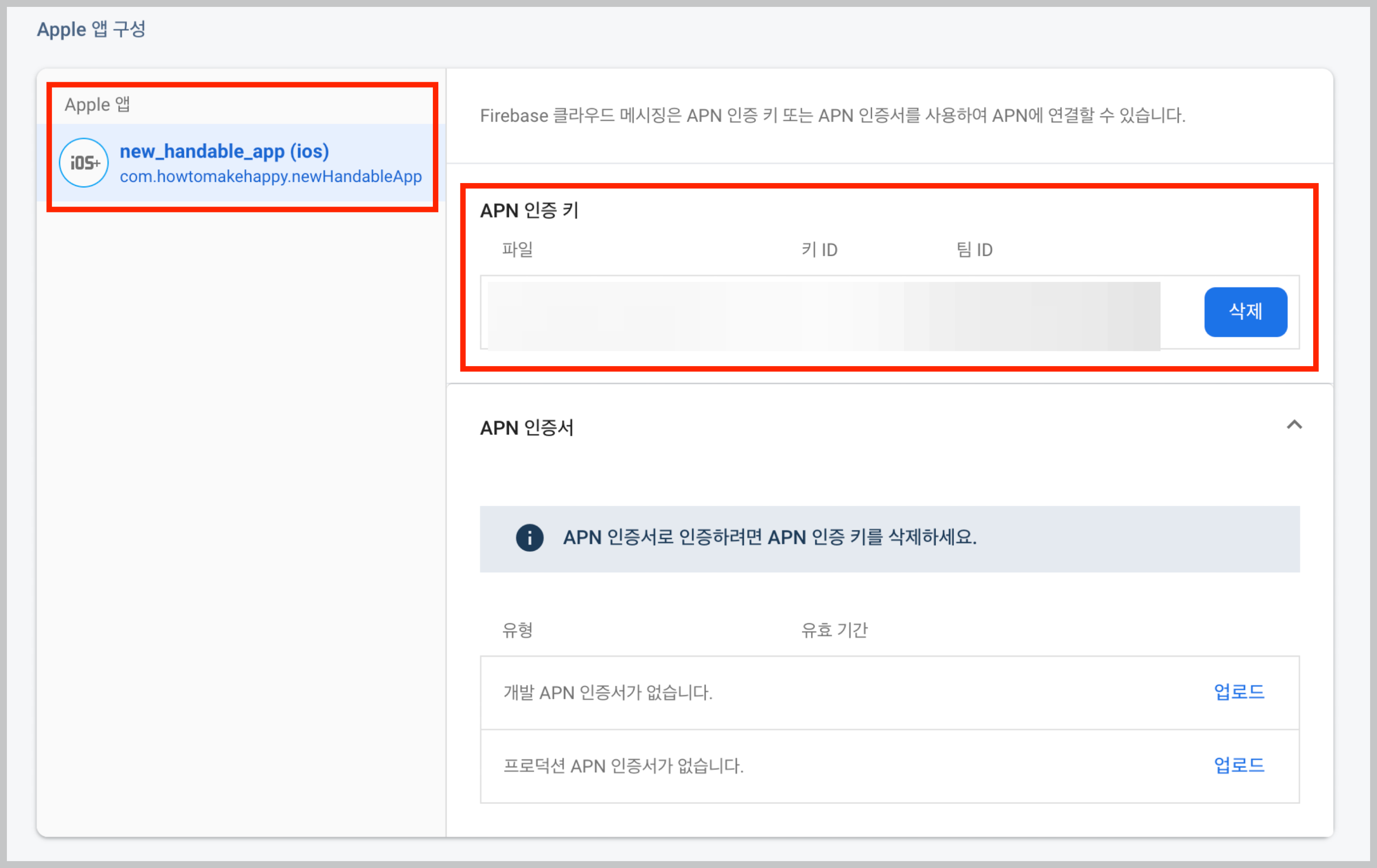Click the 파일 column header
Image resolution: width=1377 pixels, height=868 pixels.
pos(517,249)
